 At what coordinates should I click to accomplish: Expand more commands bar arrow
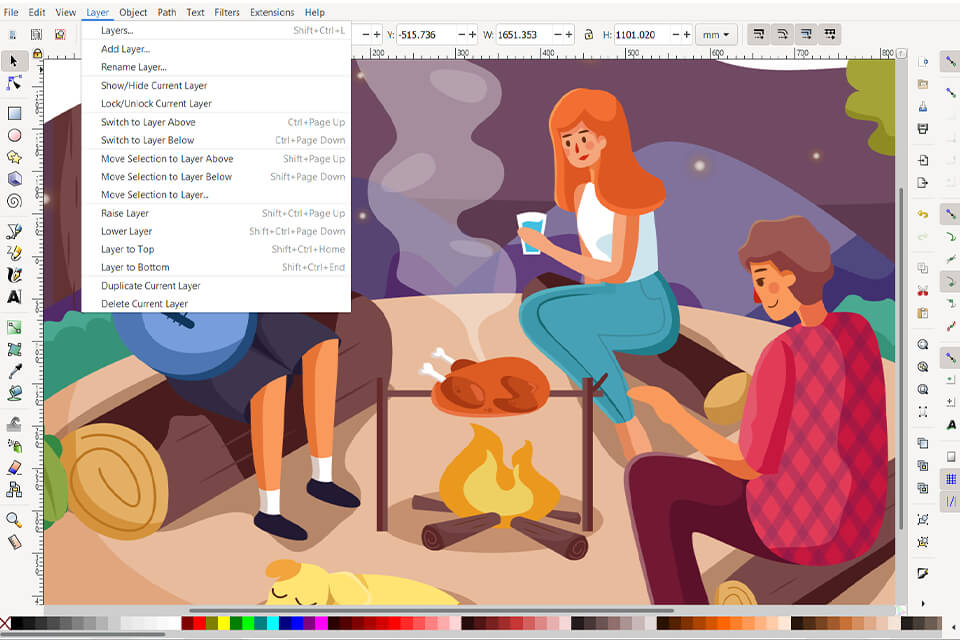(923, 603)
